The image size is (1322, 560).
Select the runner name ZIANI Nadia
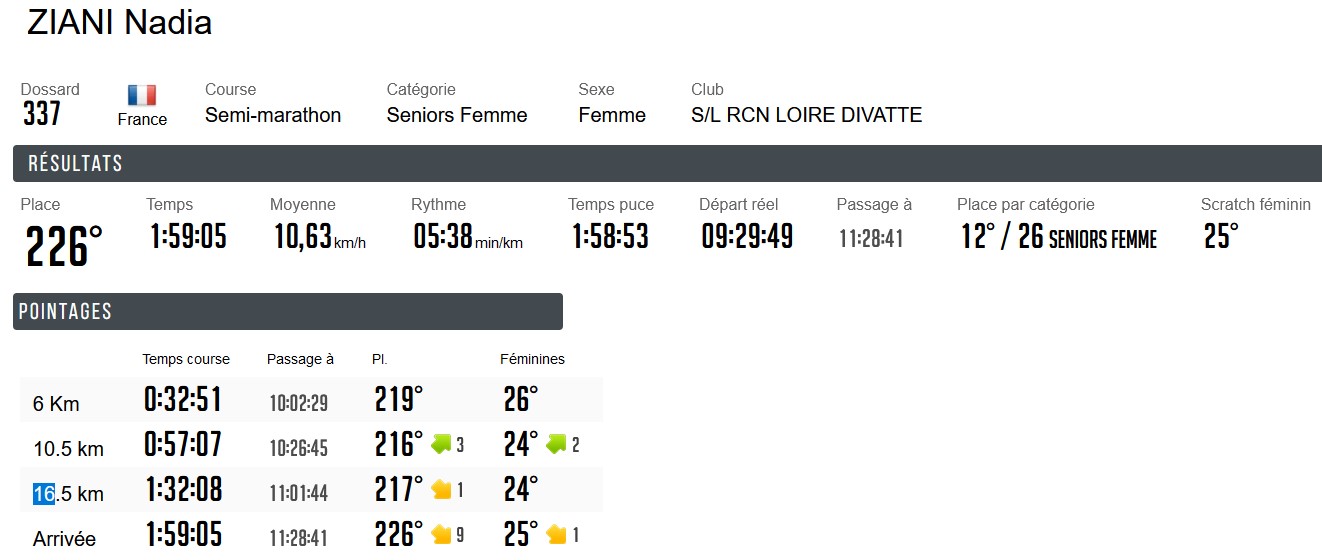click(x=119, y=23)
